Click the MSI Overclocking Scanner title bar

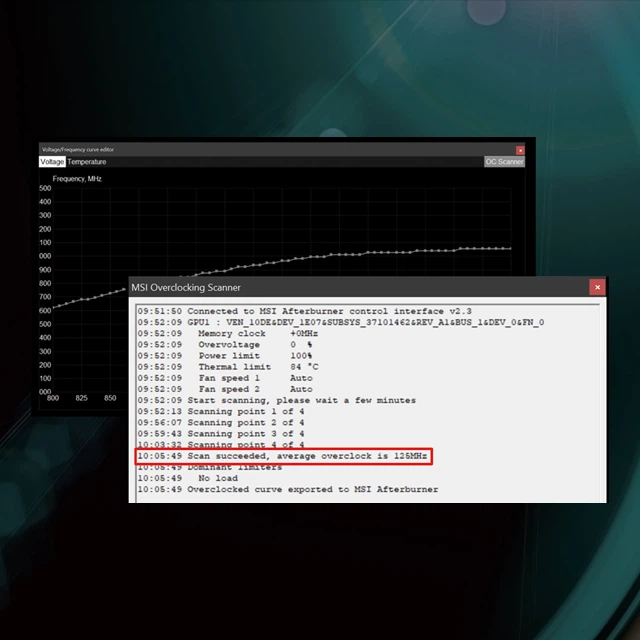click(359, 287)
